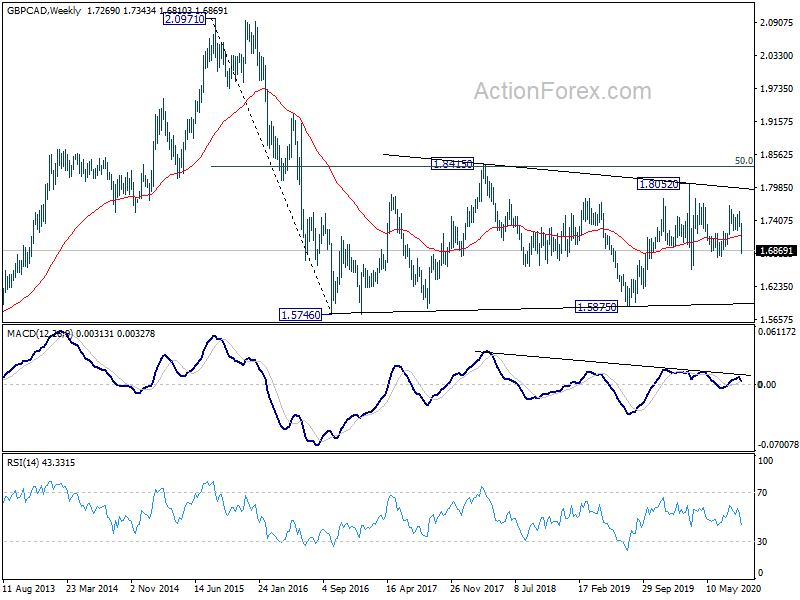The image size is (800, 600).
Task: Click the RSI 30 level label
Action: pos(762,542)
